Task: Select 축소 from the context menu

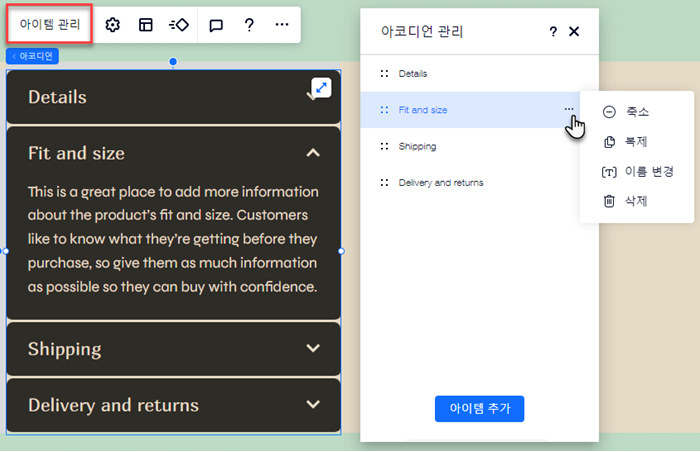Action: [x=637, y=111]
